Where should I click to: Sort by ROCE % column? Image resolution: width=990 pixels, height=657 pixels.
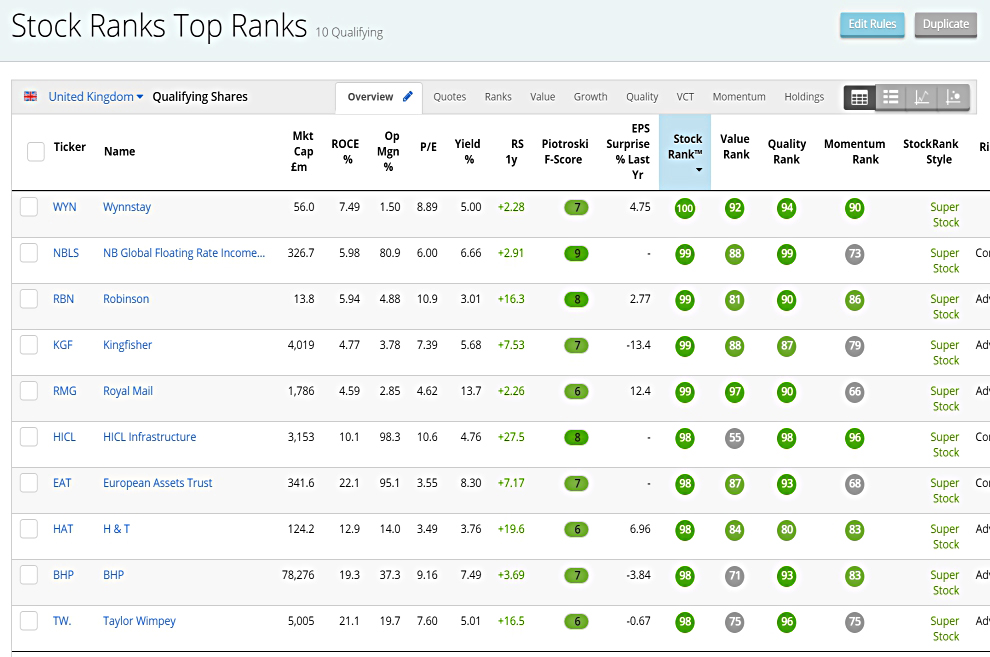(345, 151)
